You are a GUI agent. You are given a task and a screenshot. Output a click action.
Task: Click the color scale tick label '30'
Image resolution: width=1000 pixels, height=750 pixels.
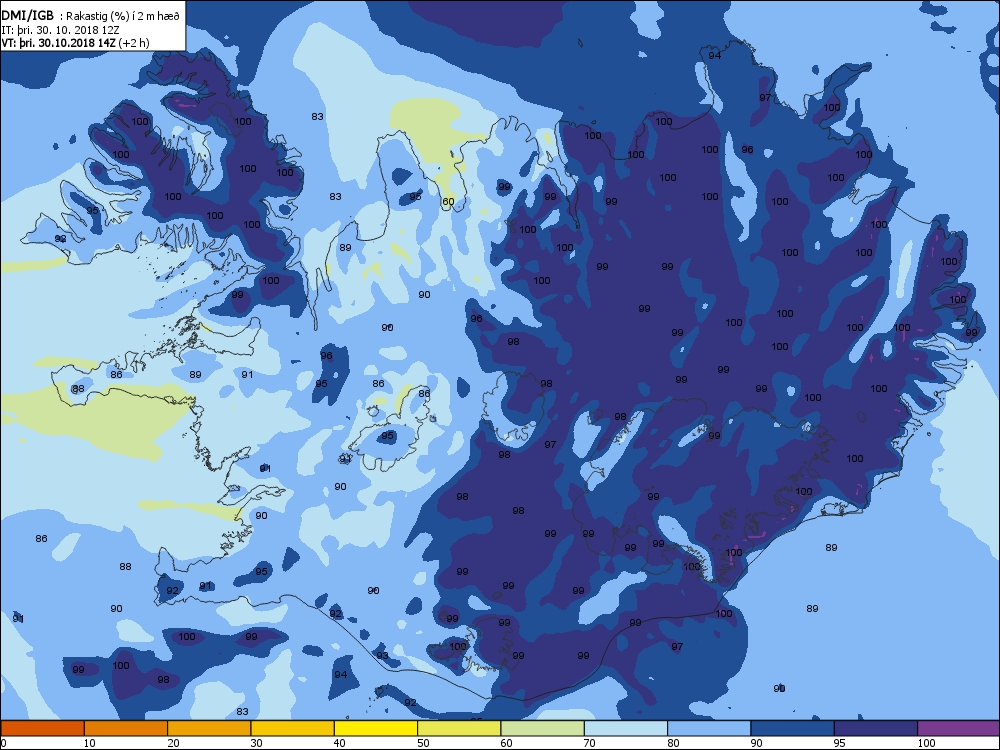click(256, 743)
